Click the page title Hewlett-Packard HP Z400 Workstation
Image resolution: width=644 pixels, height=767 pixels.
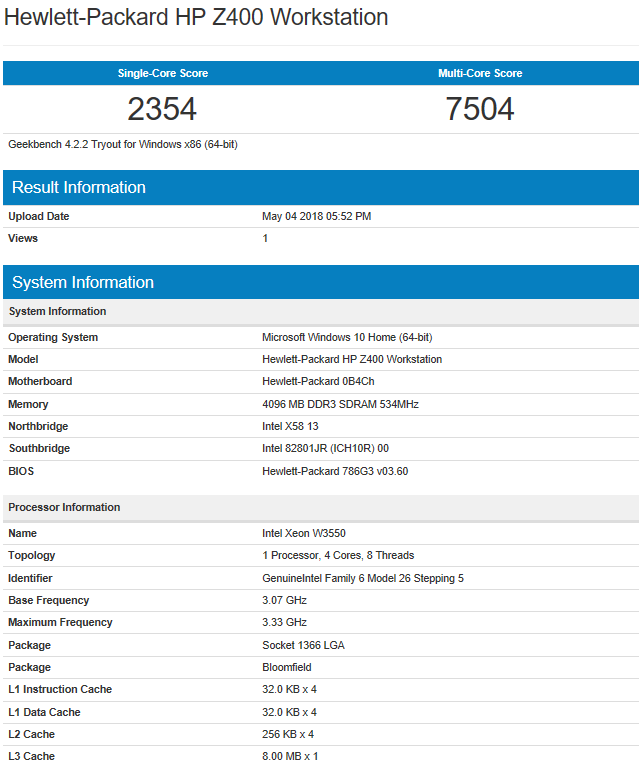(196, 18)
